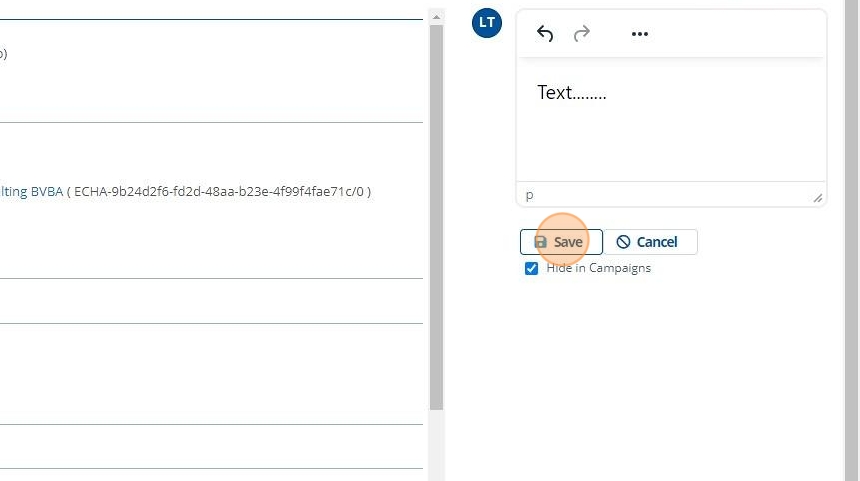860x481 pixels.
Task: Click the Hide in Campaigns label text
Action: click(x=598, y=268)
